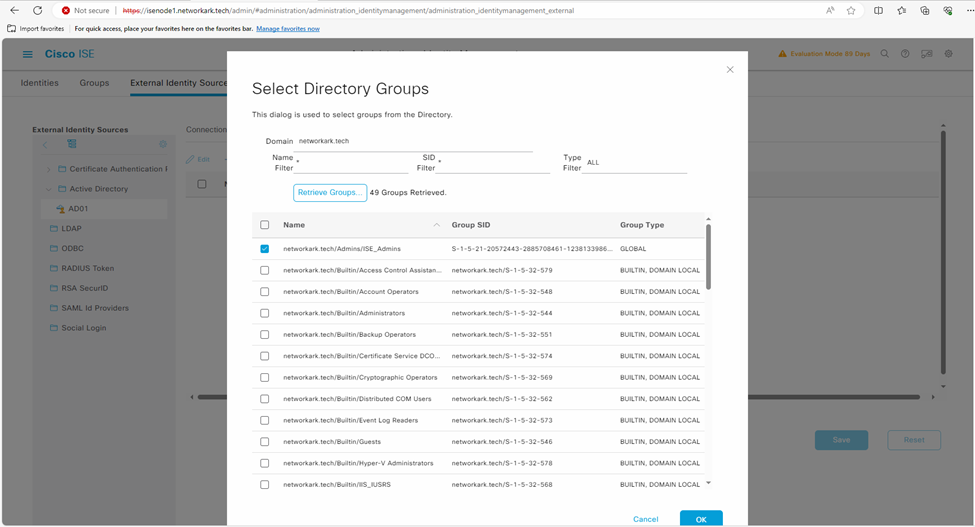Click the browser split screen icon
Image resolution: width=975 pixels, height=527 pixels.
click(878, 11)
